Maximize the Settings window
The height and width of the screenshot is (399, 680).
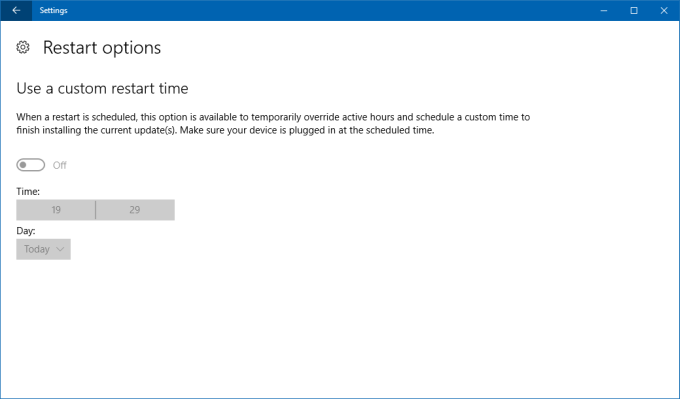pyautogui.click(x=634, y=10)
